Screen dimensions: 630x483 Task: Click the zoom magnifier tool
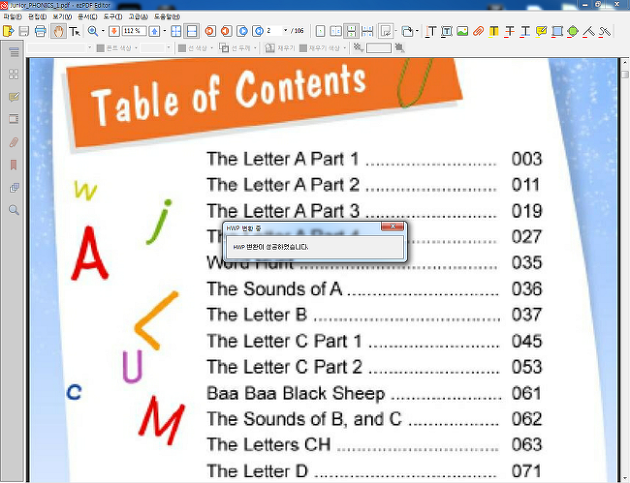pyautogui.click(x=93, y=31)
